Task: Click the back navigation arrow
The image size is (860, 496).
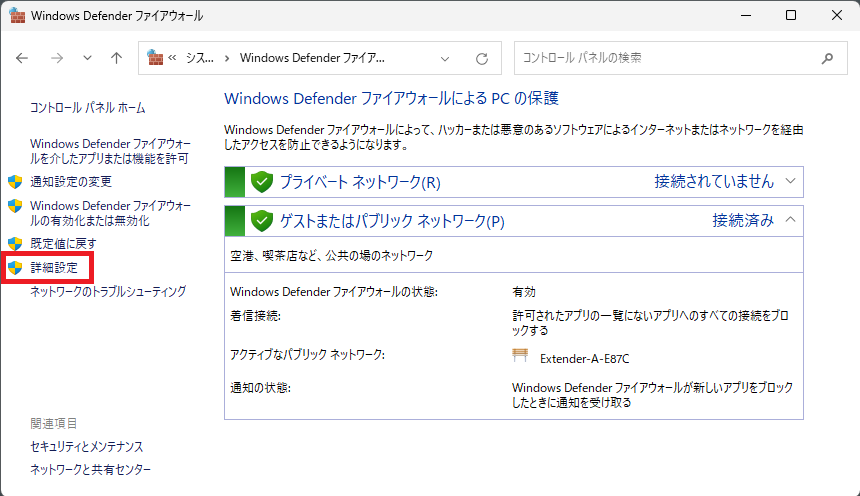Action: (23, 58)
